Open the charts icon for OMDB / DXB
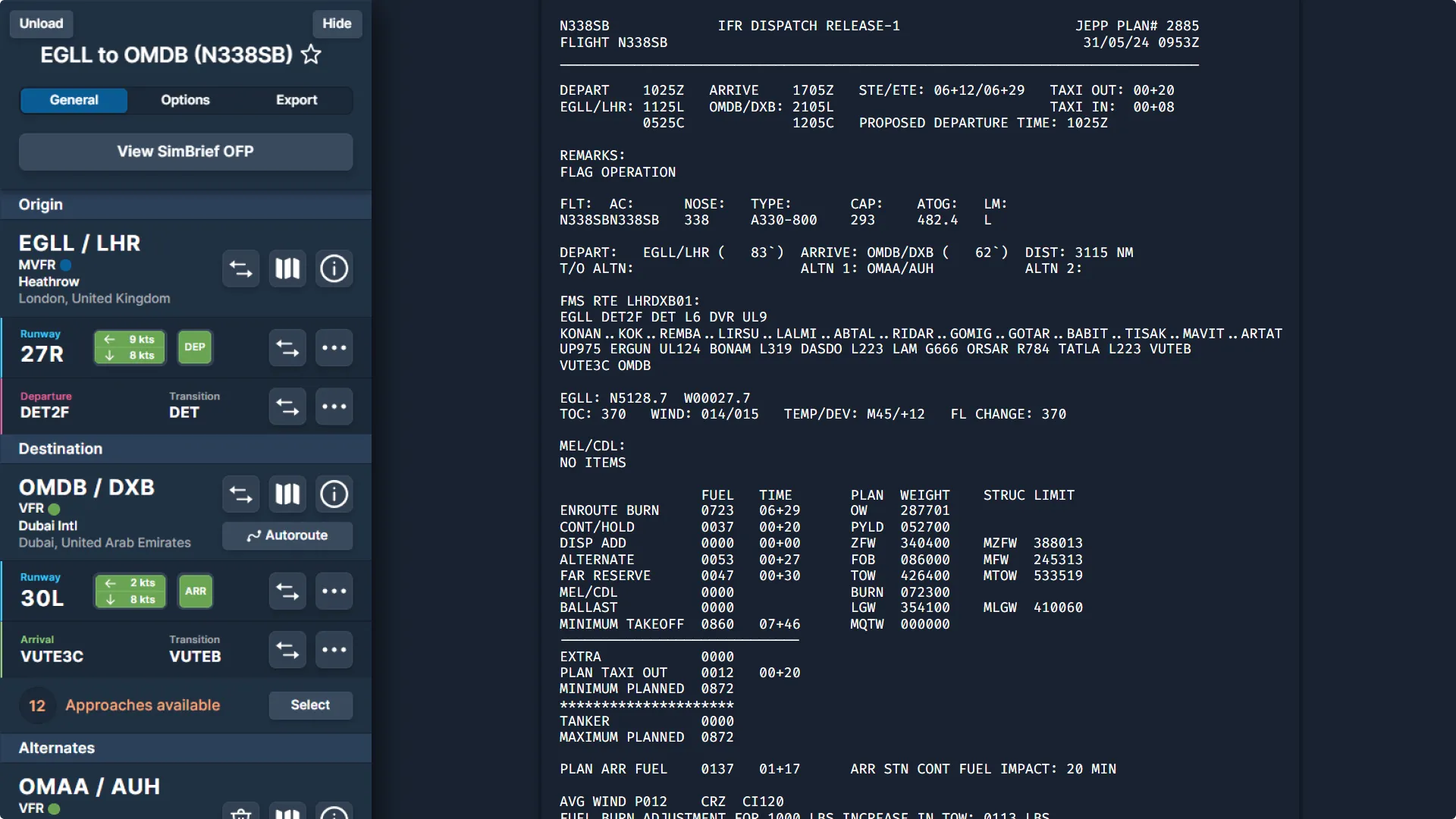This screenshot has width=1456, height=819. pos(287,494)
